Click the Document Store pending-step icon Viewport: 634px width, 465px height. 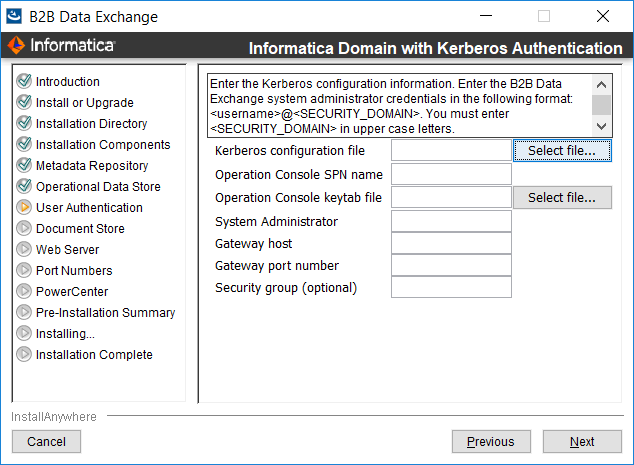point(24,228)
